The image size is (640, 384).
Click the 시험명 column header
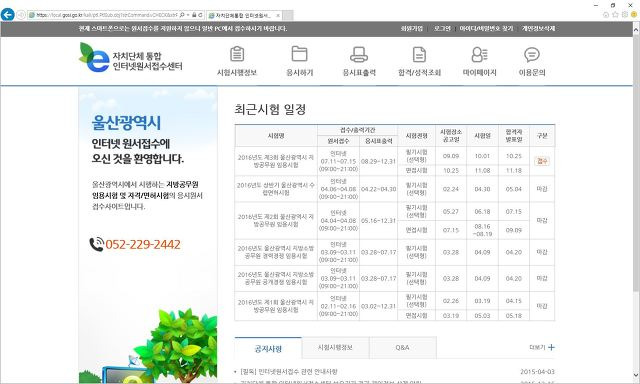276,136
